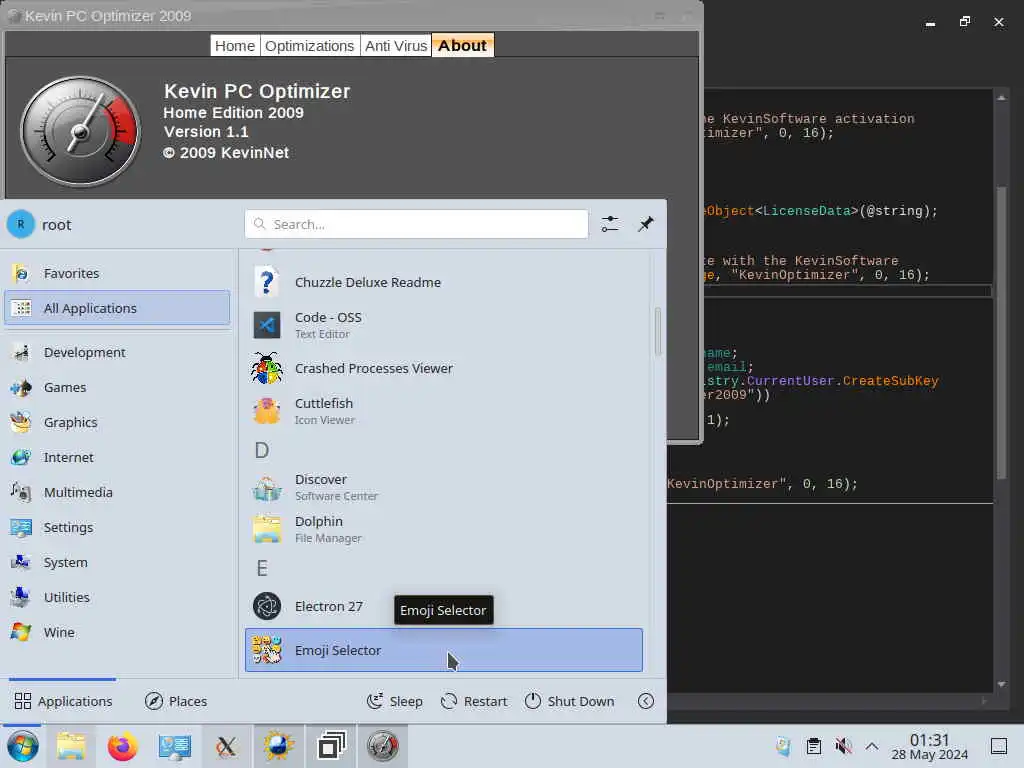Open the Optimizations tab

310,46
